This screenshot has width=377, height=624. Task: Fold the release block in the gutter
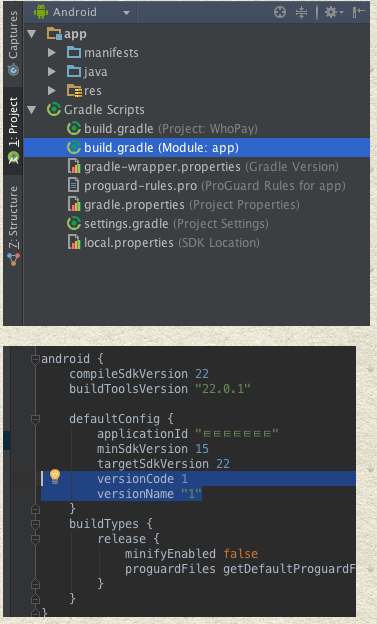(35, 539)
